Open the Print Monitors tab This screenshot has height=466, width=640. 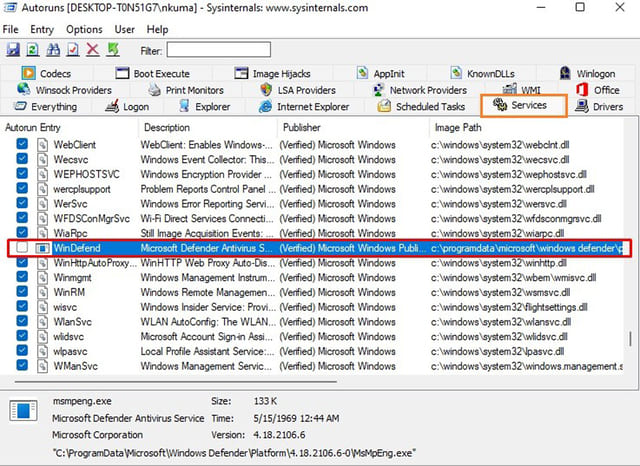(186, 90)
